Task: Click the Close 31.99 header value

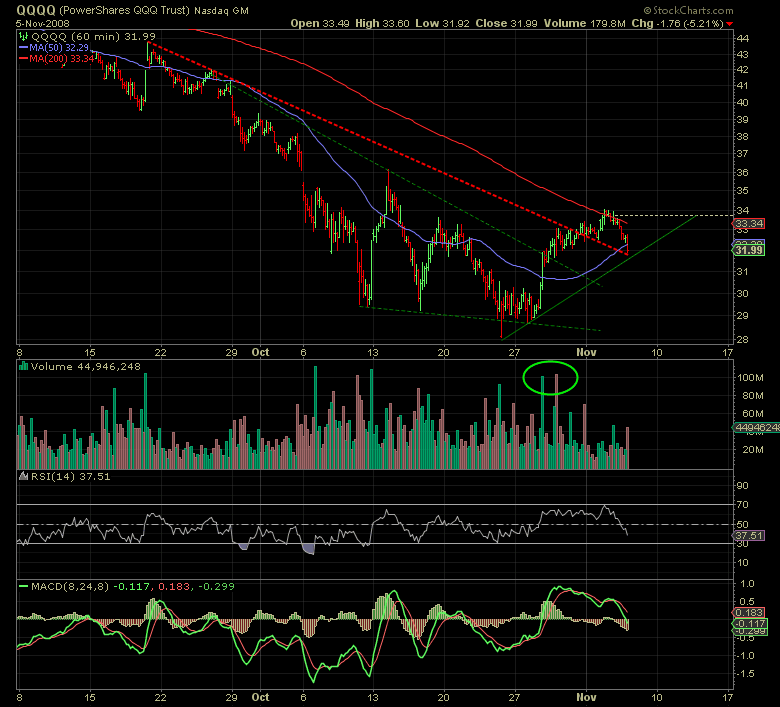Action: pyautogui.click(x=506, y=23)
